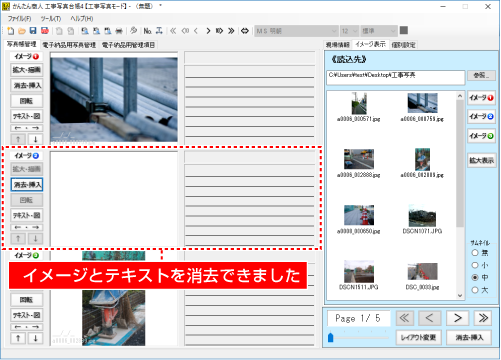This screenshot has height=360, width=501.
Task: Switch to 写真帳管理 tab
Action: tap(22, 44)
